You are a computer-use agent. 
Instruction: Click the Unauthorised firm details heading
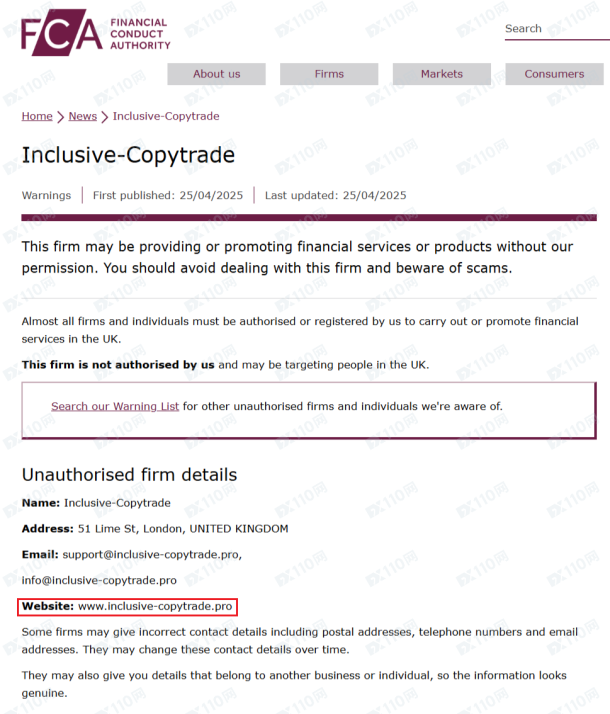click(129, 475)
